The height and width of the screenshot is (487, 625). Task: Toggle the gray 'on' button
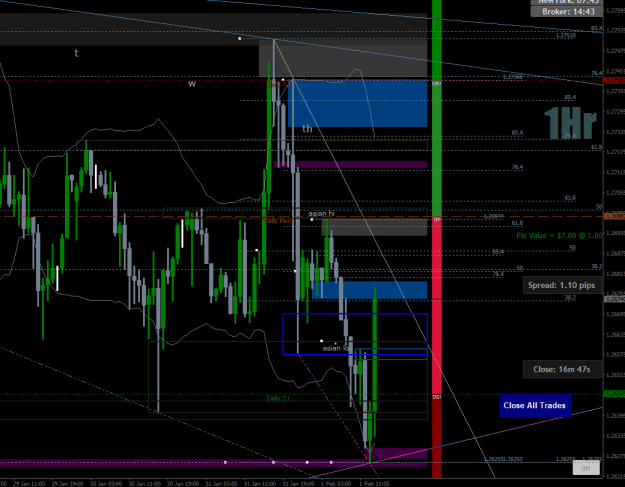(x=586, y=468)
